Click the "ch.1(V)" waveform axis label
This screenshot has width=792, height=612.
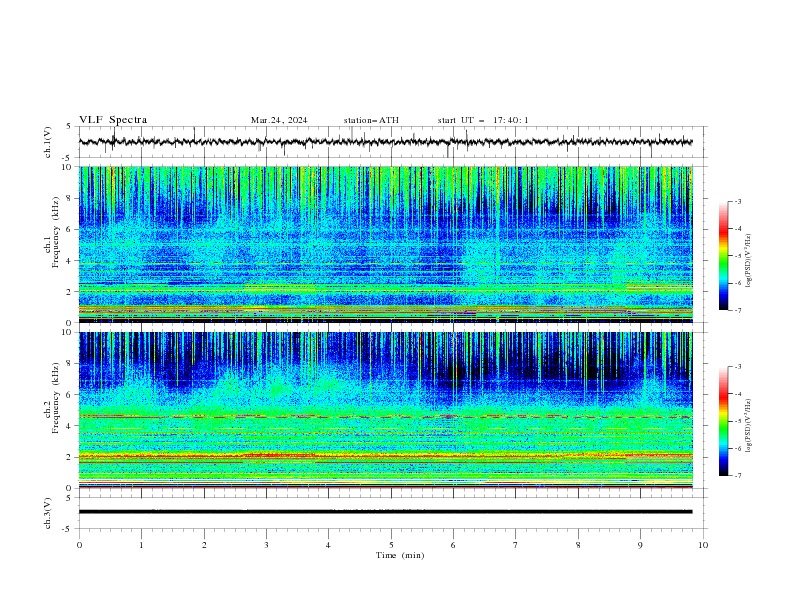click(x=48, y=142)
